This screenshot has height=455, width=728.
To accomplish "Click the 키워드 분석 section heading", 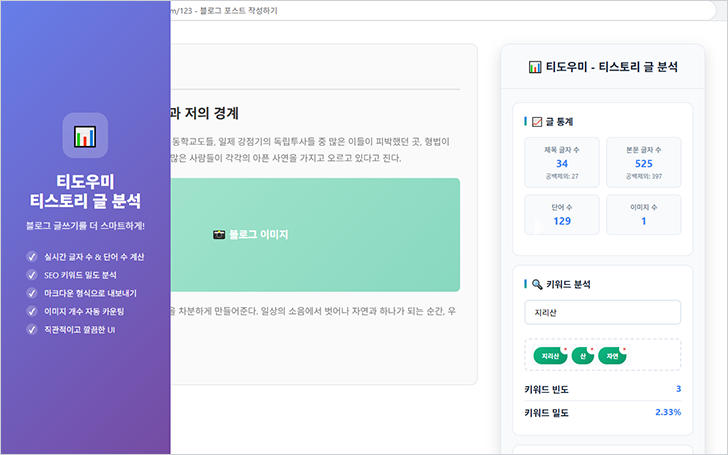I will click(x=568, y=284).
